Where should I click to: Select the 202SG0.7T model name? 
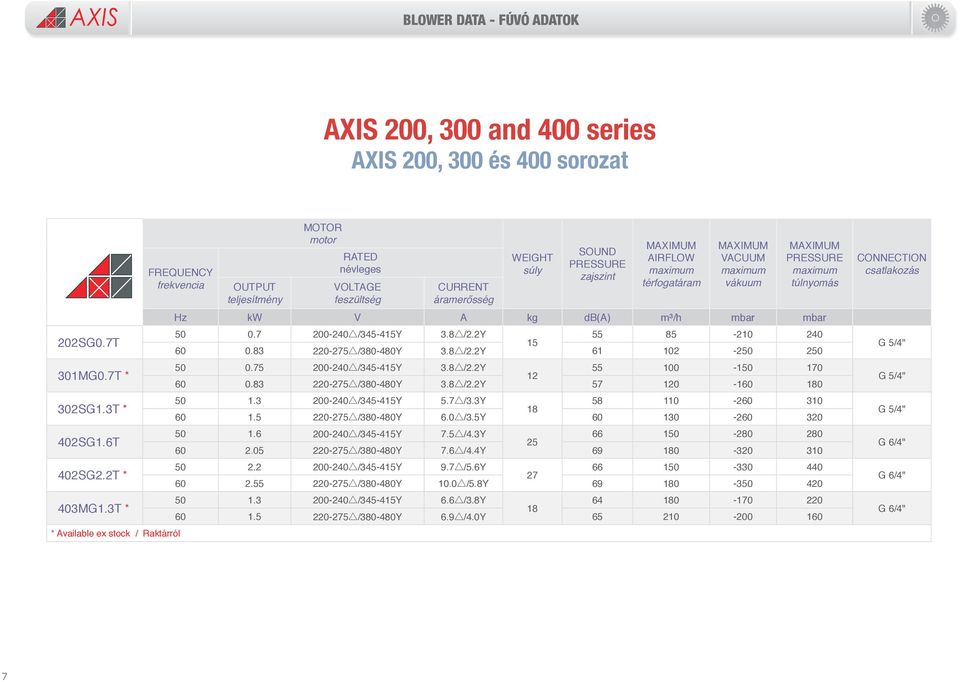point(88,342)
